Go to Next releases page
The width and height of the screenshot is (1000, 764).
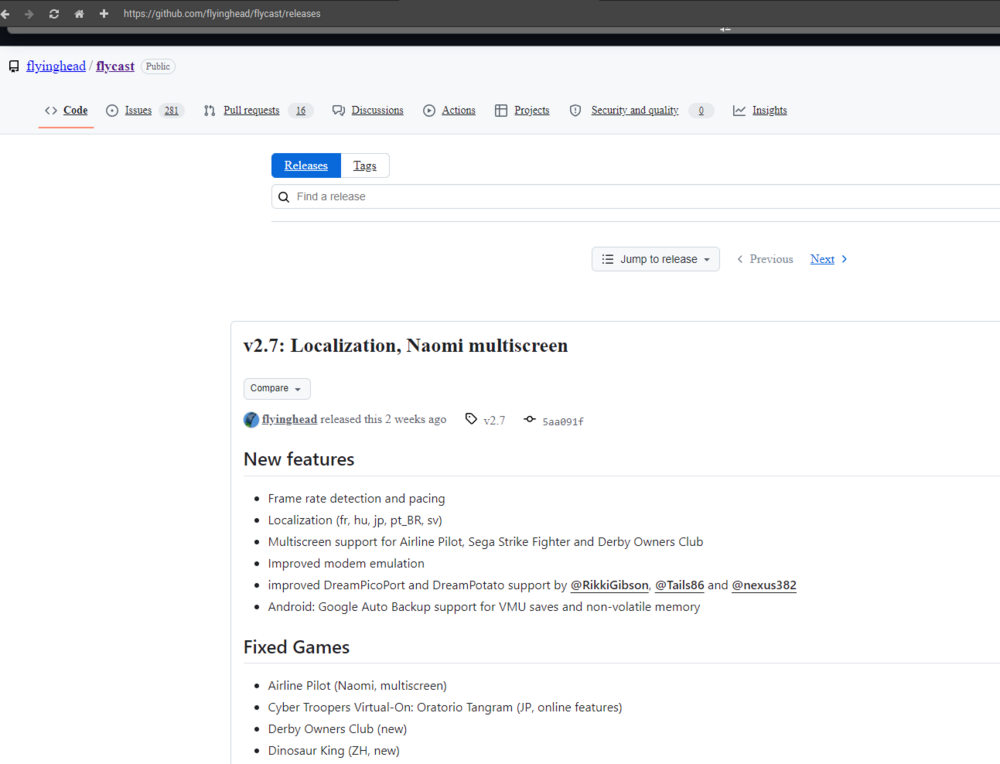point(828,259)
